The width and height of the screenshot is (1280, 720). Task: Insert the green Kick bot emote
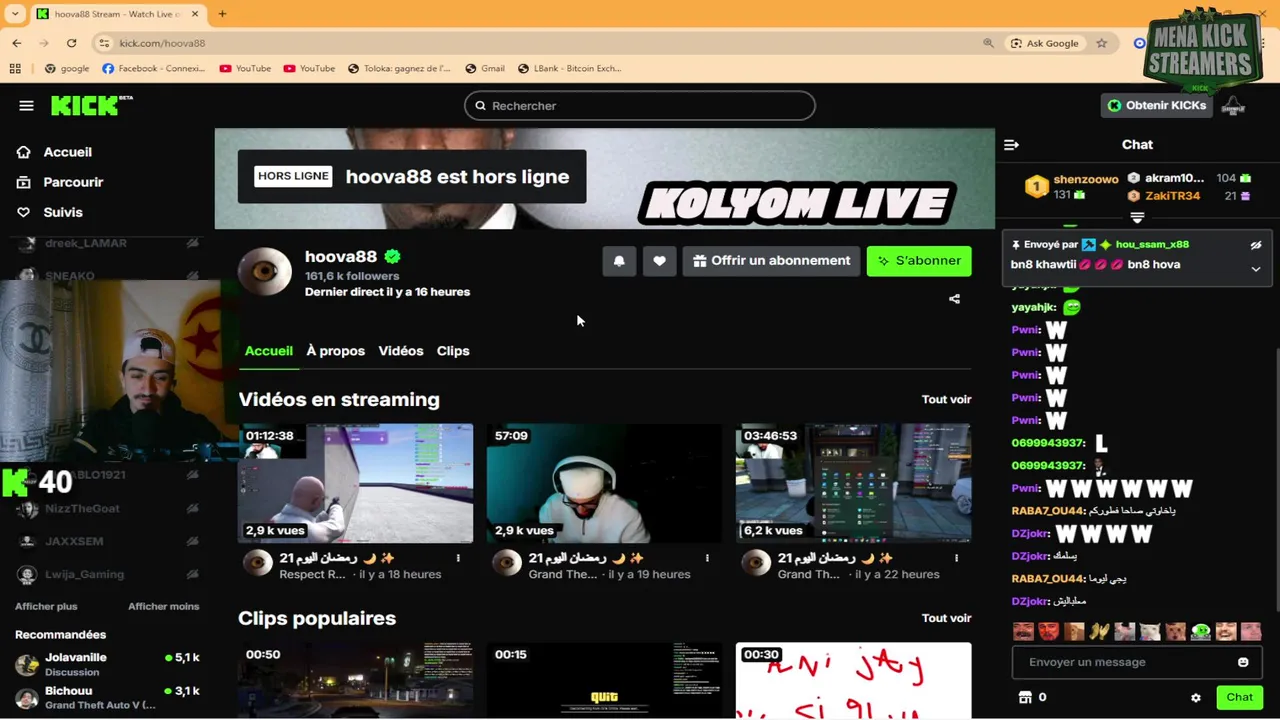point(1200,631)
